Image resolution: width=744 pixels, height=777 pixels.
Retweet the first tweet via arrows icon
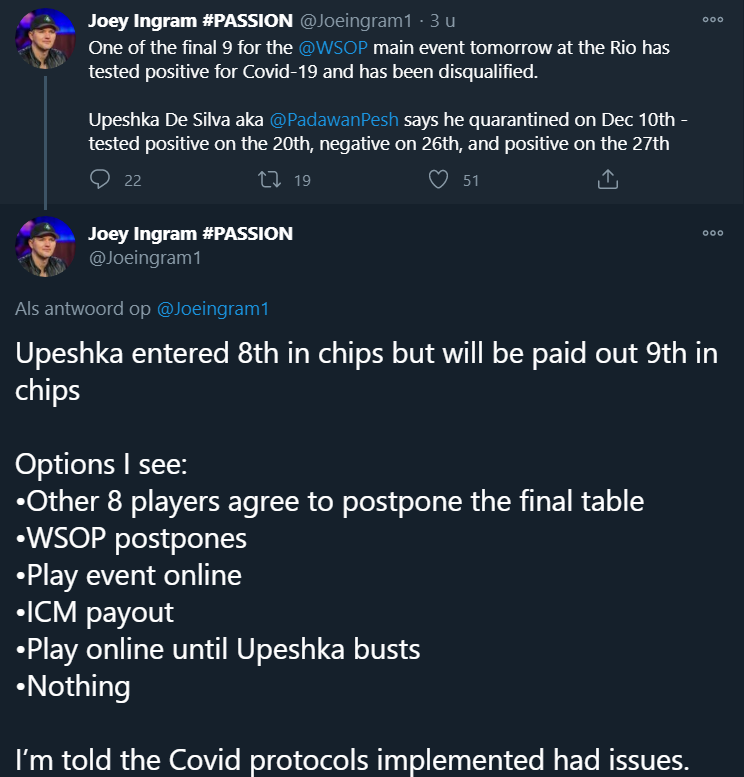269,180
